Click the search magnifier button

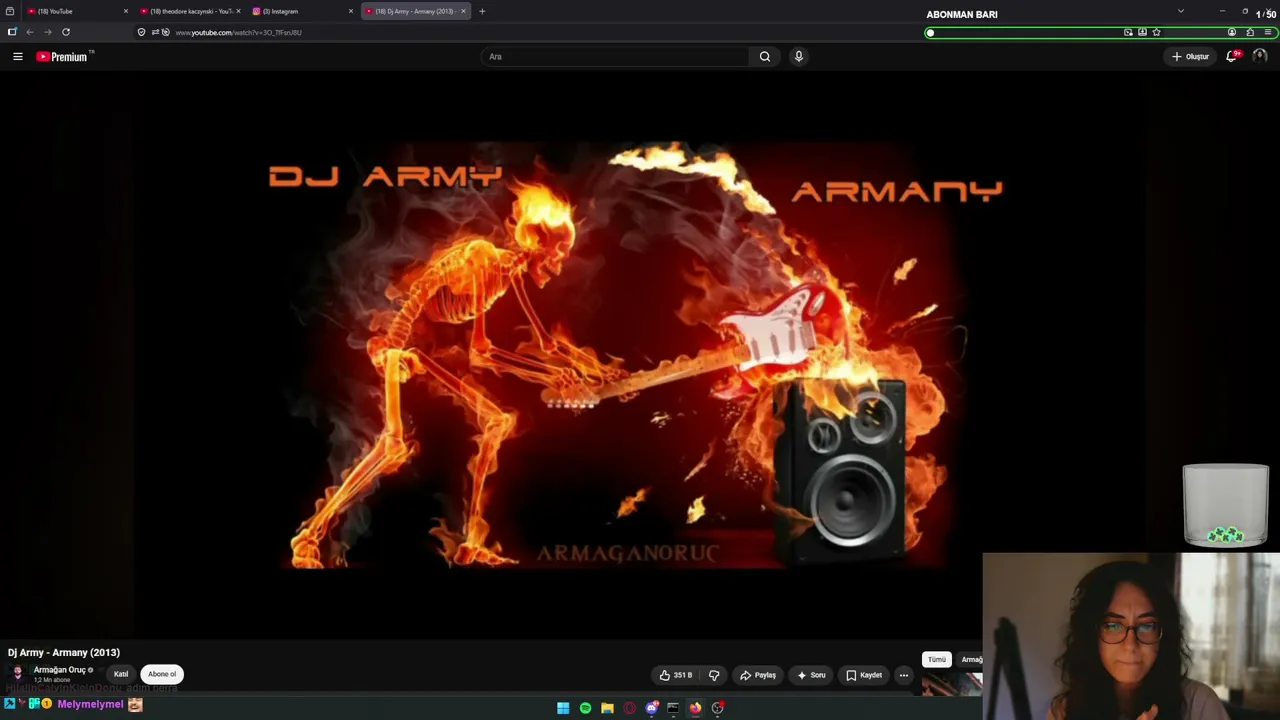(x=765, y=57)
